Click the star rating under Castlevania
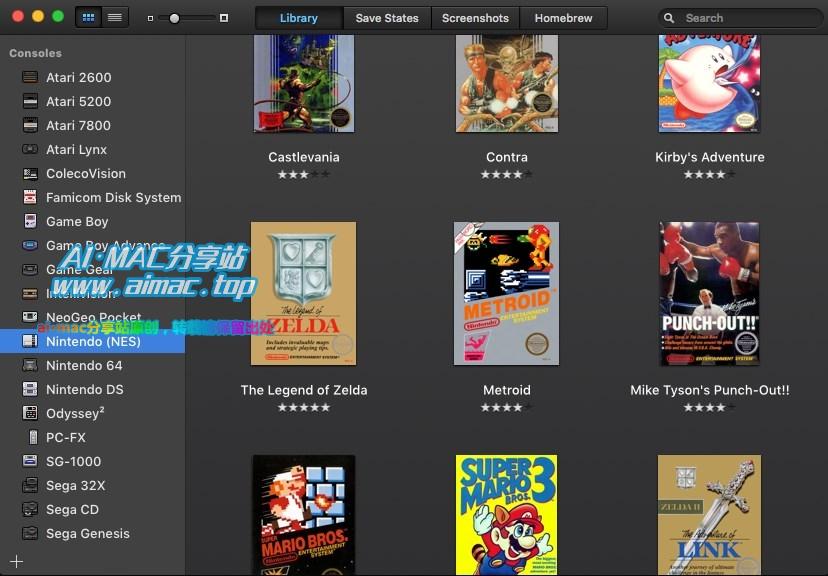 [304, 174]
